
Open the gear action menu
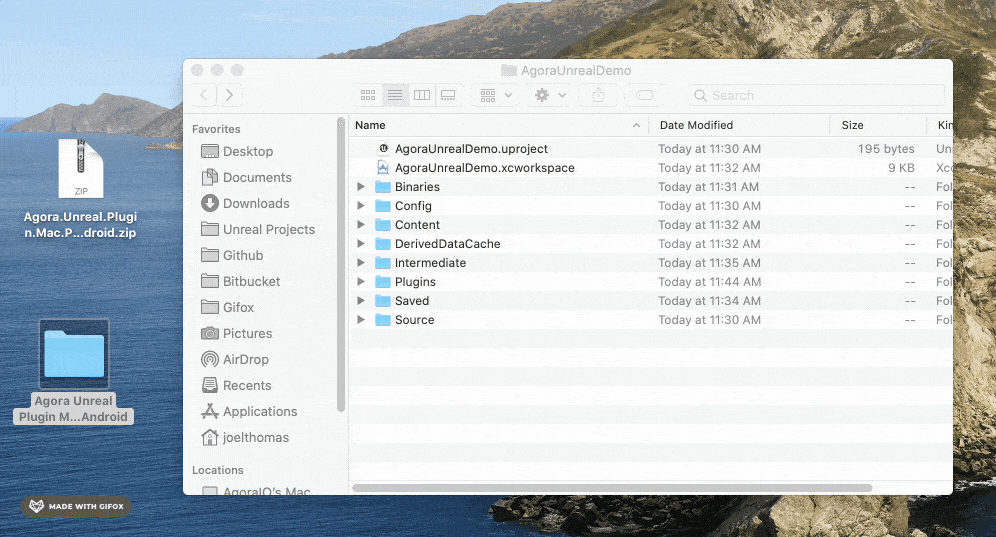tap(549, 95)
